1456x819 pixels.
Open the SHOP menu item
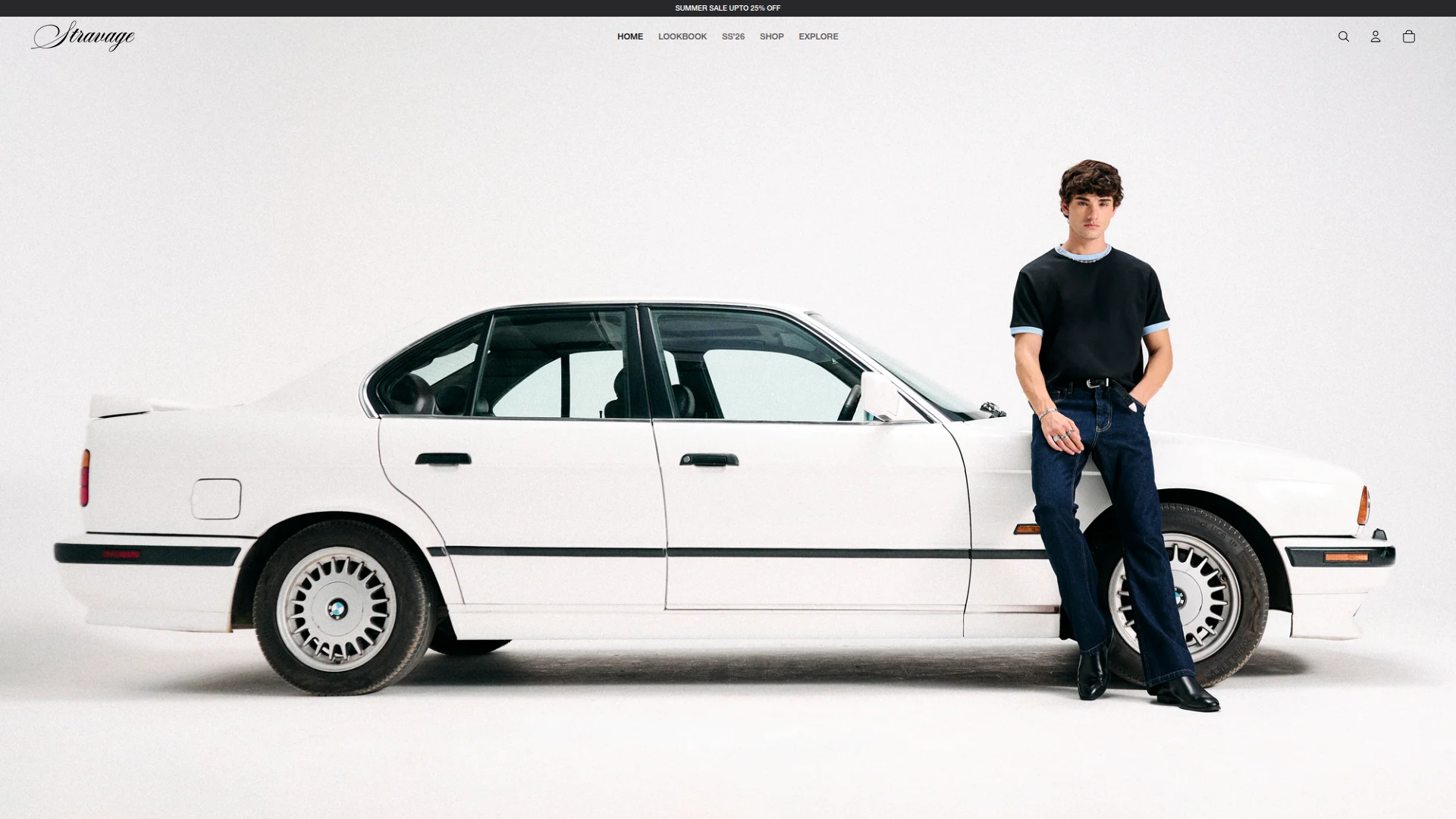771,36
